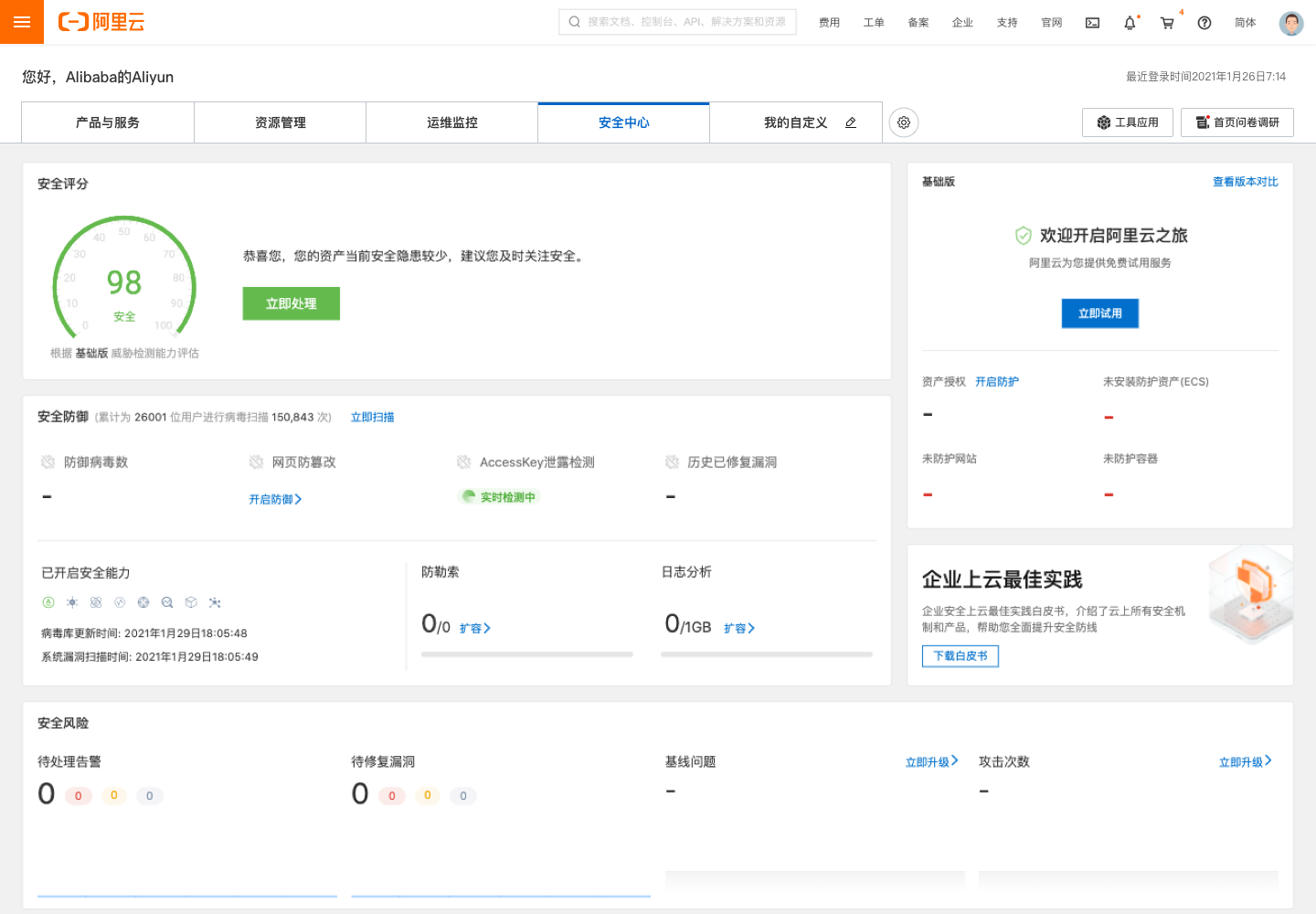Click the cube container capability icon
The height and width of the screenshot is (914, 1316).
pos(191,602)
